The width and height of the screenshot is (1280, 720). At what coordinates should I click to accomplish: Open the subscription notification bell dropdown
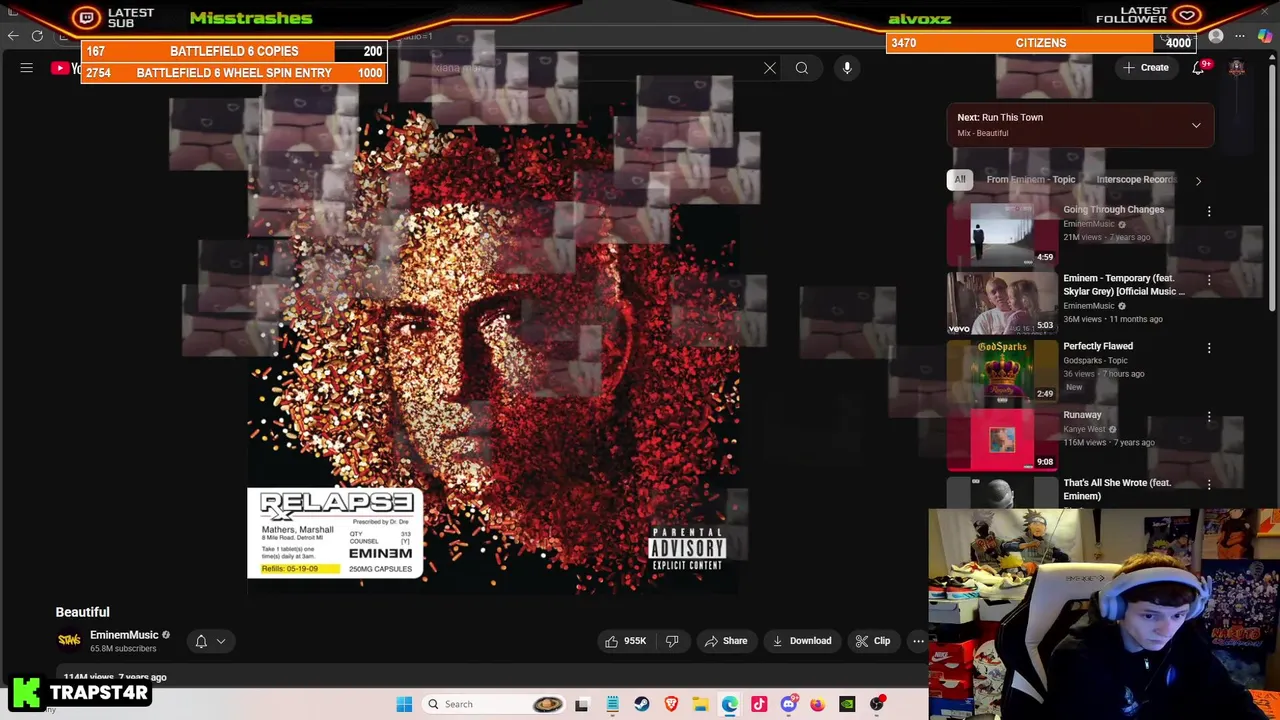pos(210,641)
